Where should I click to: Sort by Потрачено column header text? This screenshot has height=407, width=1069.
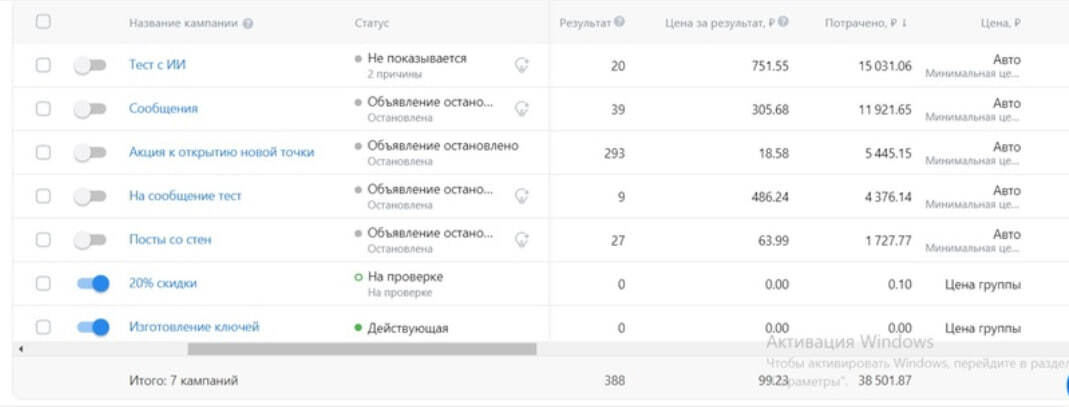(861, 23)
